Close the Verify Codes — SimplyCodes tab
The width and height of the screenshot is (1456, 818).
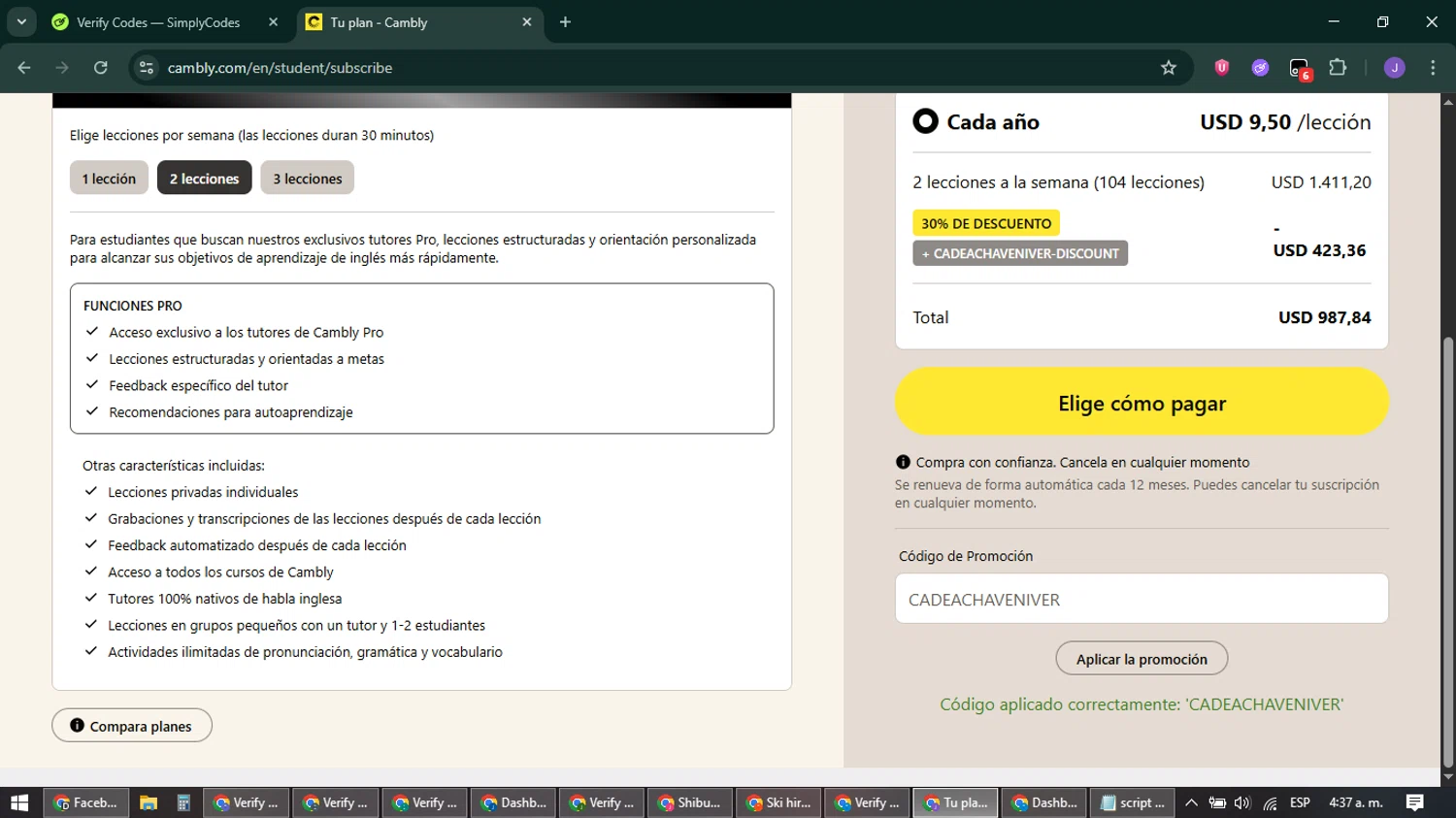pos(273,22)
